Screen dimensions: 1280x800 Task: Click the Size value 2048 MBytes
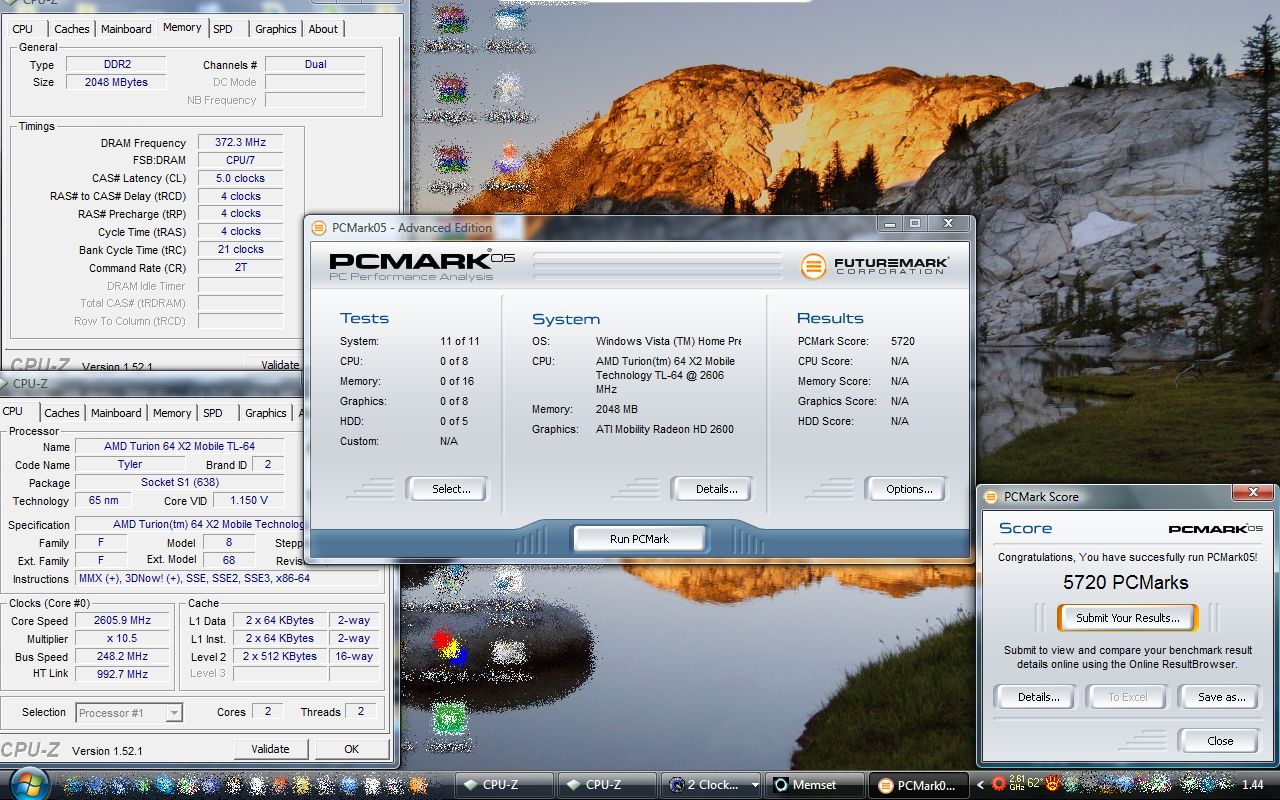117,82
